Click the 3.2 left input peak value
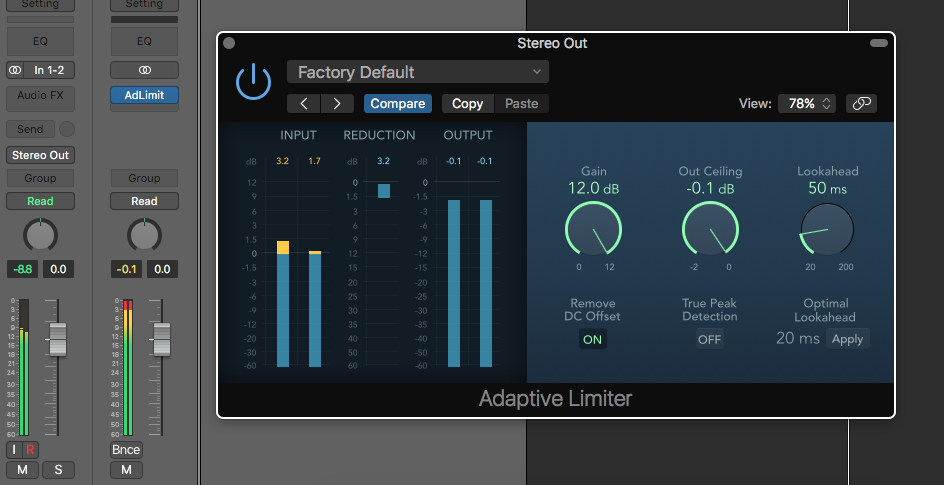 point(283,161)
